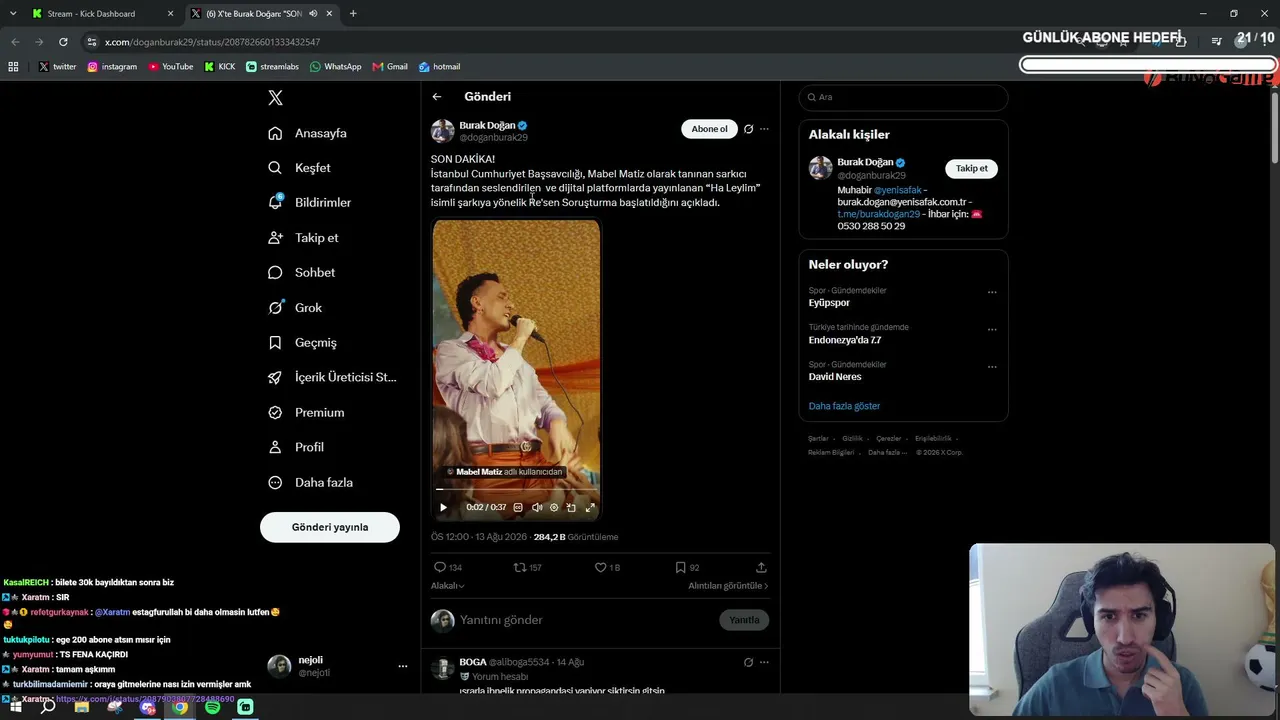
Task: Click Takip et for Burak Doğan
Action: tap(971, 169)
